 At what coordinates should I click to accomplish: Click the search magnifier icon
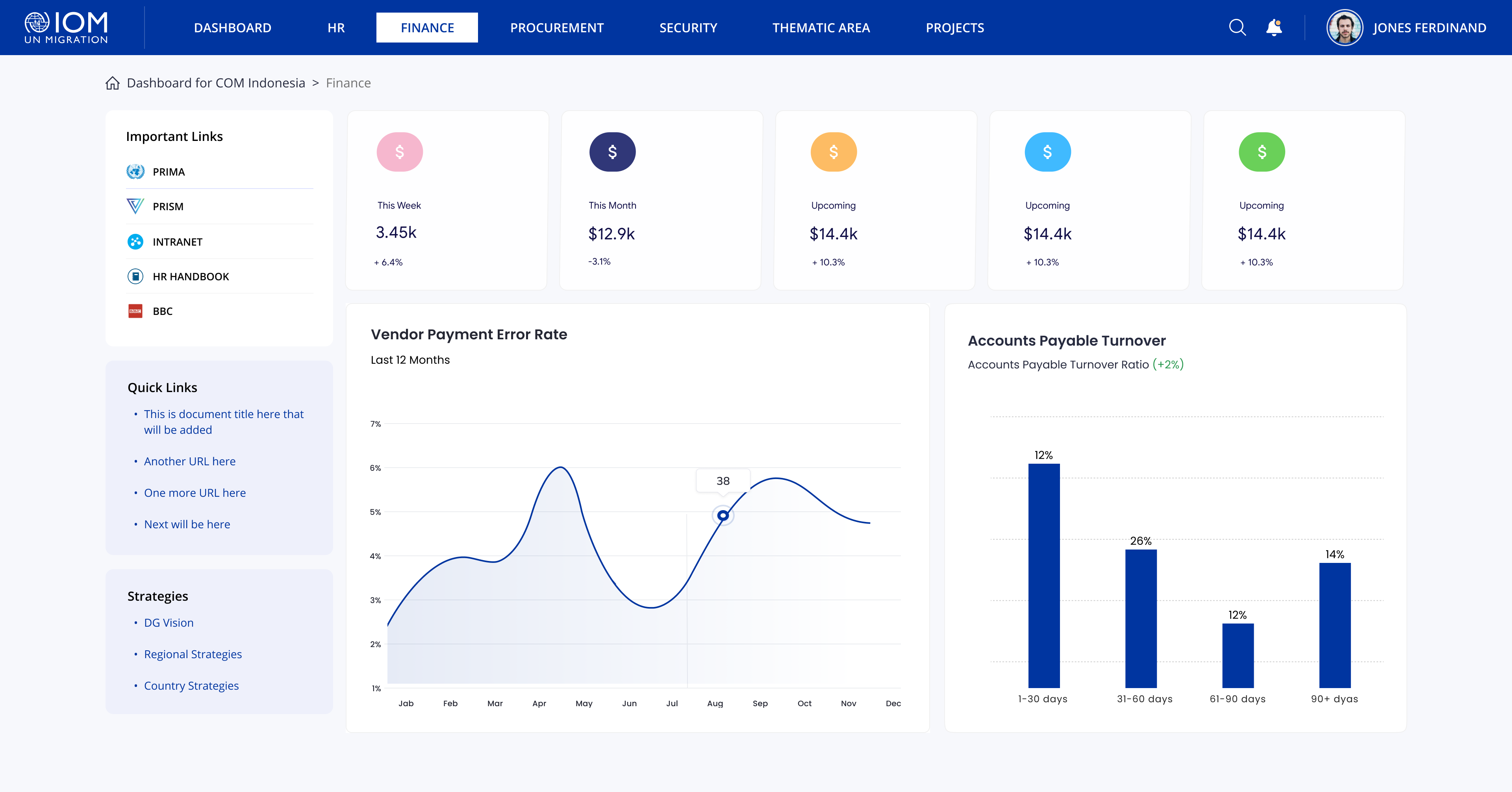click(x=1237, y=28)
